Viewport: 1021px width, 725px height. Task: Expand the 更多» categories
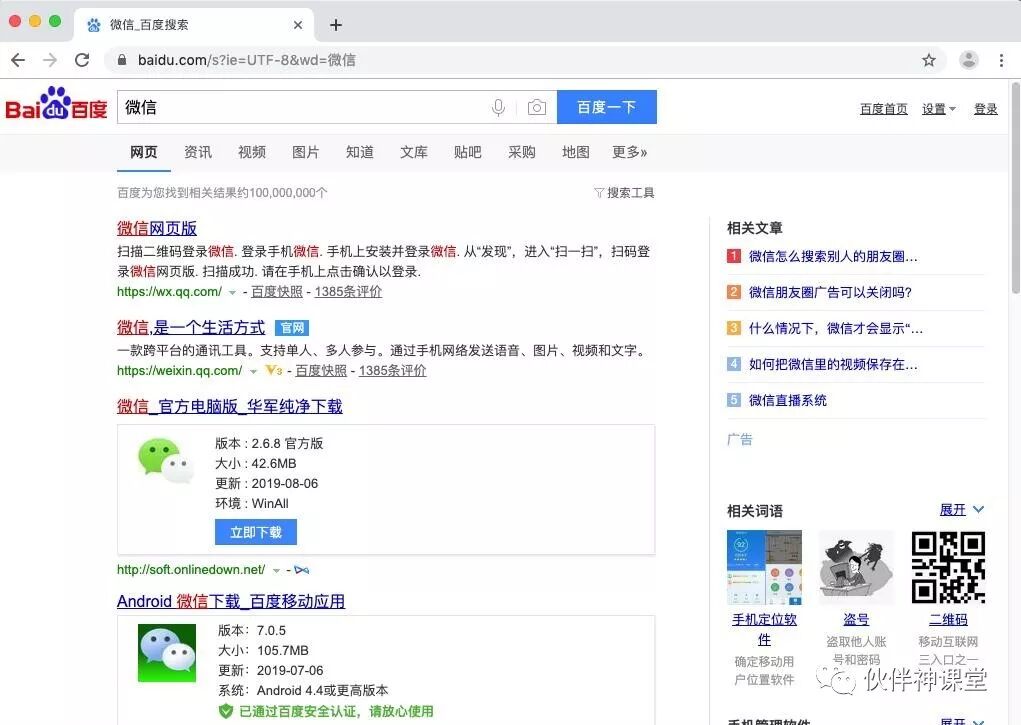coord(630,152)
